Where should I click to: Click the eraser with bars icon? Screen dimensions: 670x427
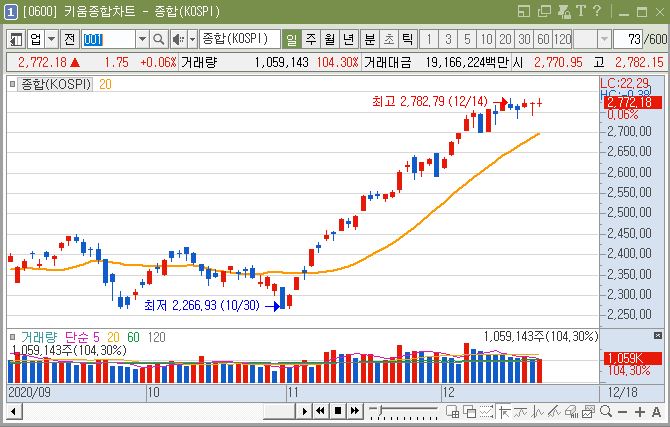pyautogui.click(x=571, y=412)
